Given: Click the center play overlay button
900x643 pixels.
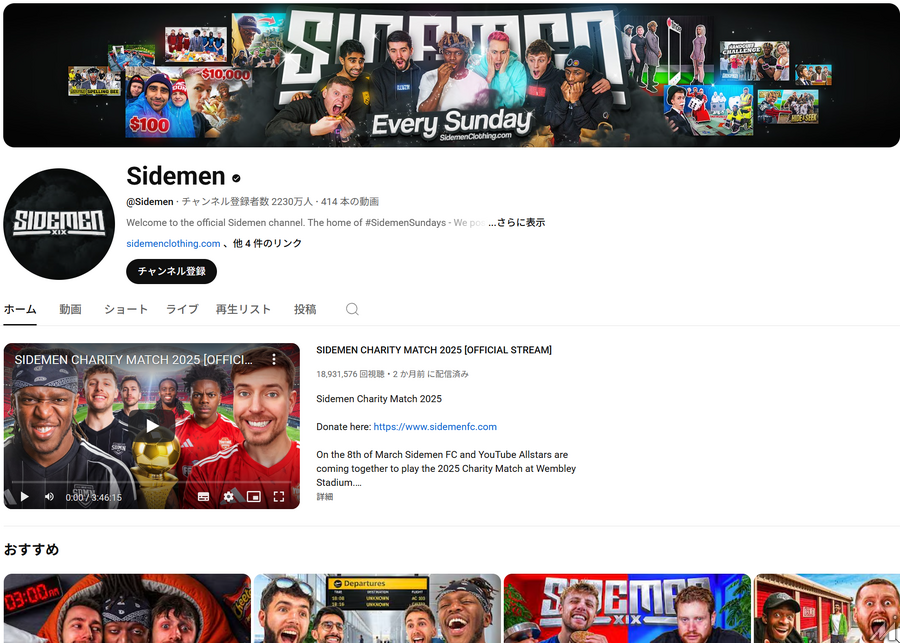Looking at the screenshot, I should click(x=152, y=425).
